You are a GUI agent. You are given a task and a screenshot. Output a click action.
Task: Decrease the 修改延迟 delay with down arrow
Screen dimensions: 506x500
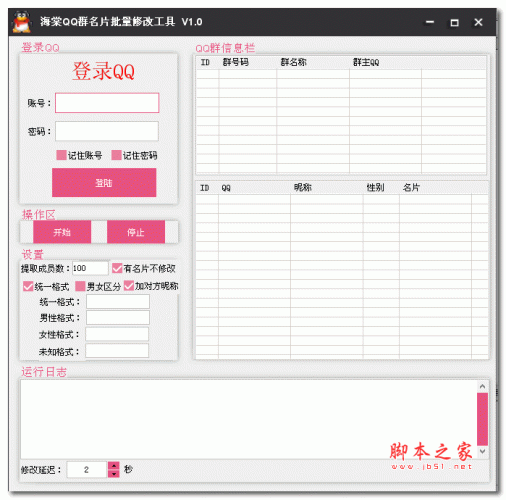[114, 473]
